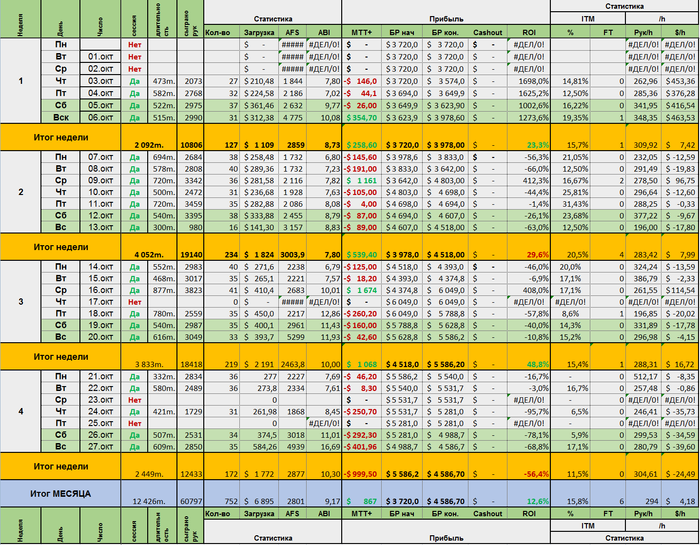Click the red Нет cell on 23.окт

point(134,400)
